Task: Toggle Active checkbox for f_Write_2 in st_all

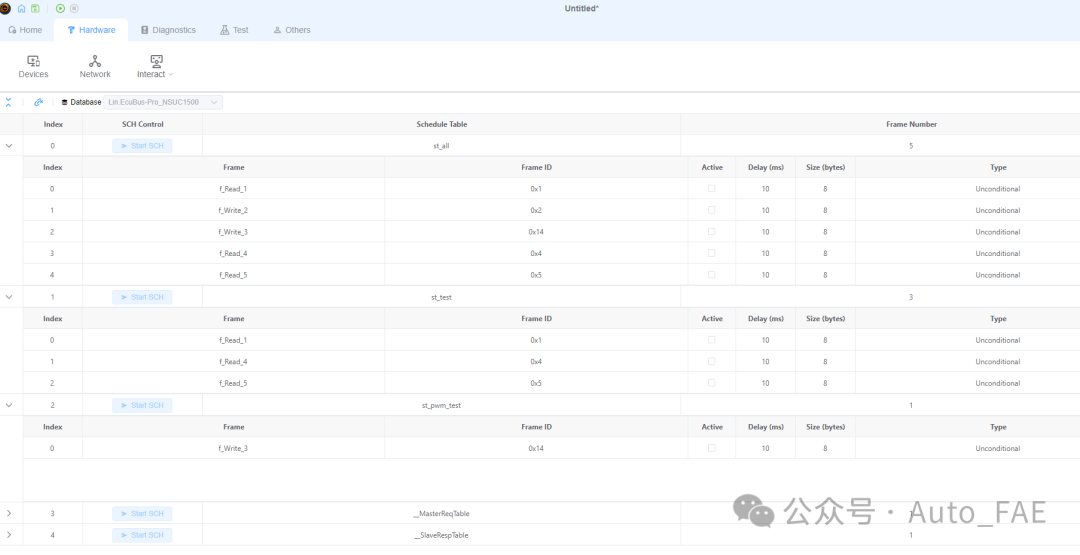Action: tap(712, 210)
